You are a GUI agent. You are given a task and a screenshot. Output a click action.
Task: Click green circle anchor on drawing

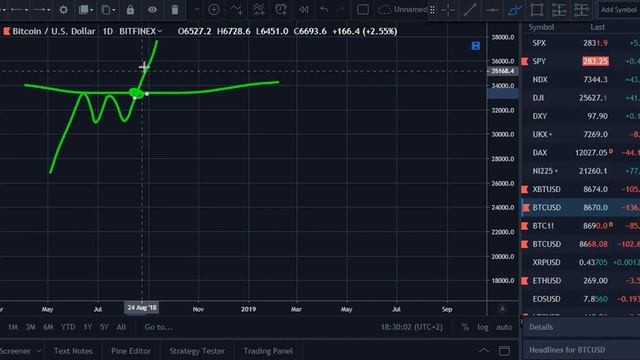pyautogui.click(x=136, y=93)
